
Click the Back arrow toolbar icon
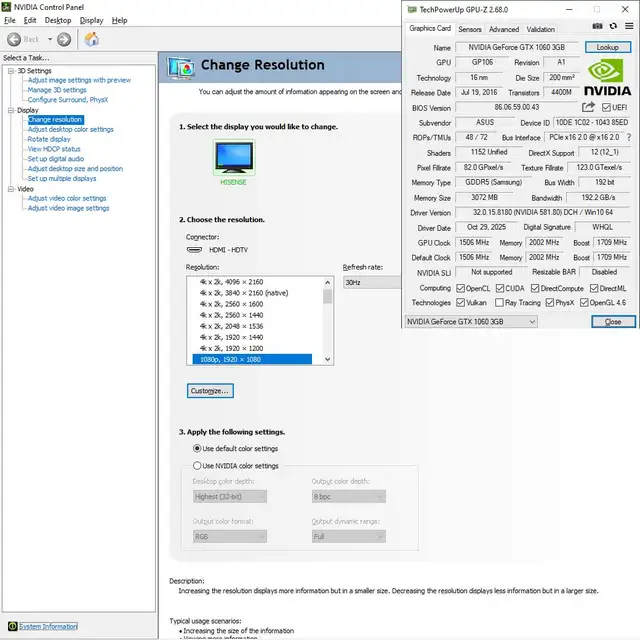click(x=14, y=40)
